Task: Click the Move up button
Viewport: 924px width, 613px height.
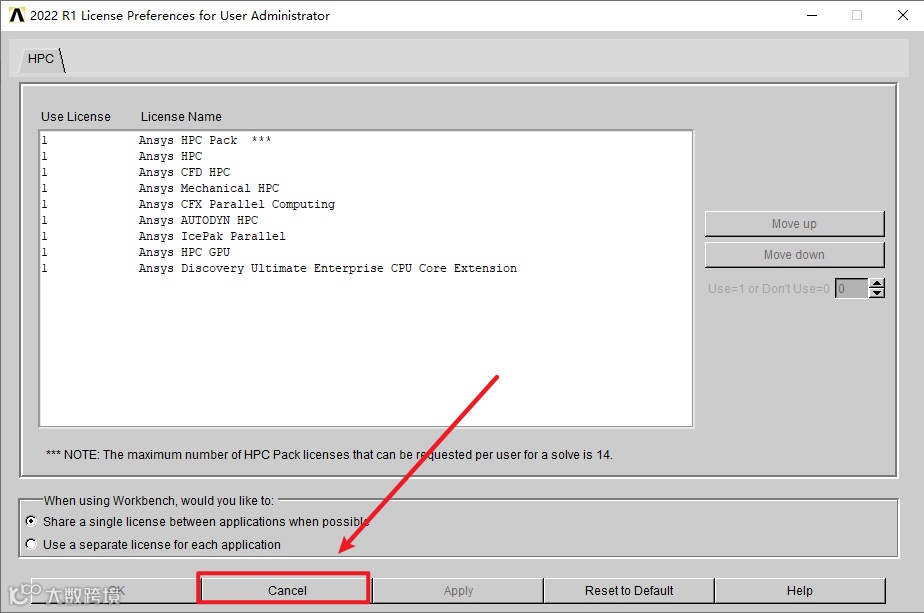Action: [x=794, y=224]
